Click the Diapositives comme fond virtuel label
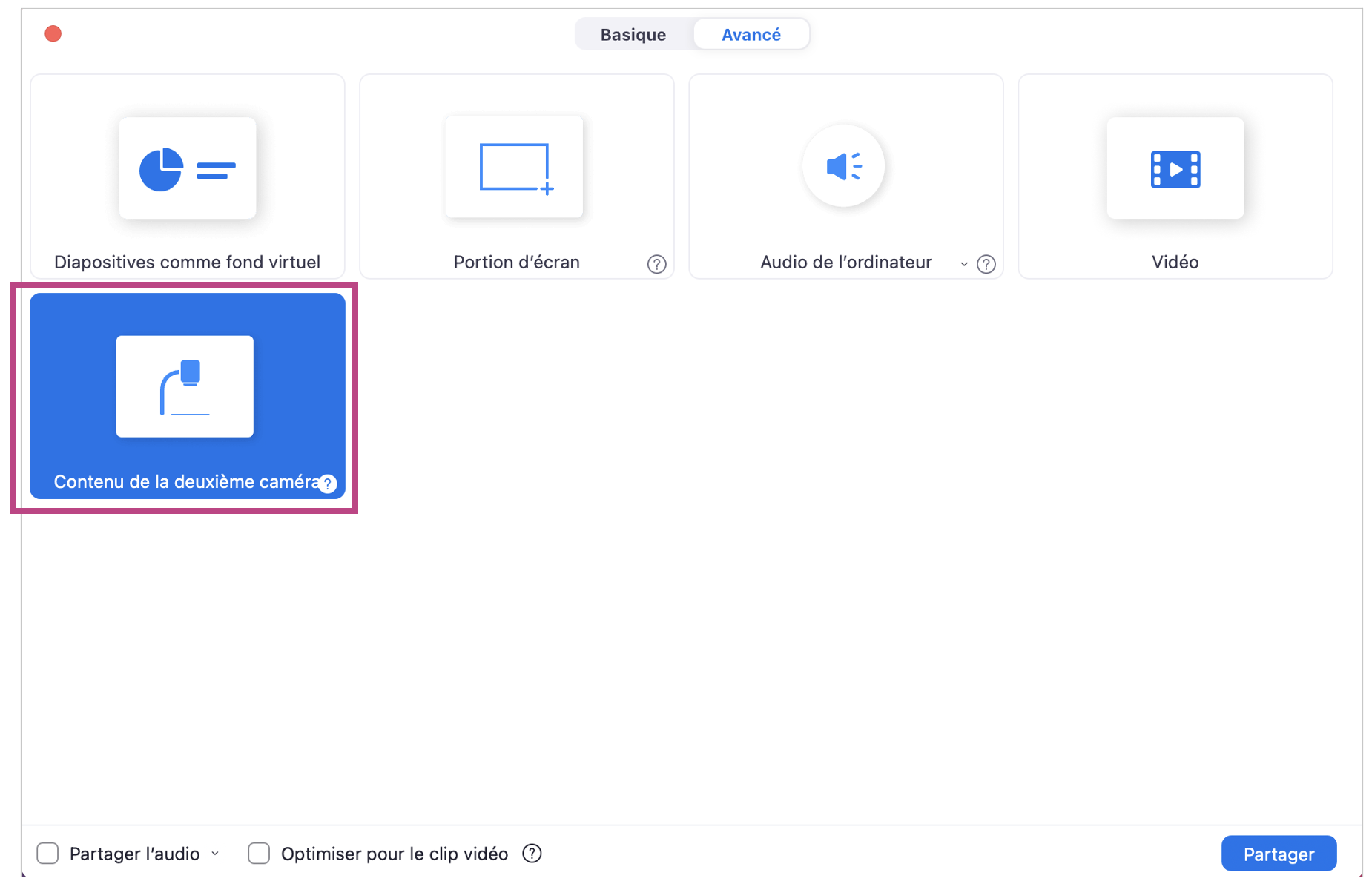Screen dimensions: 1372x884 (x=187, y=263)
